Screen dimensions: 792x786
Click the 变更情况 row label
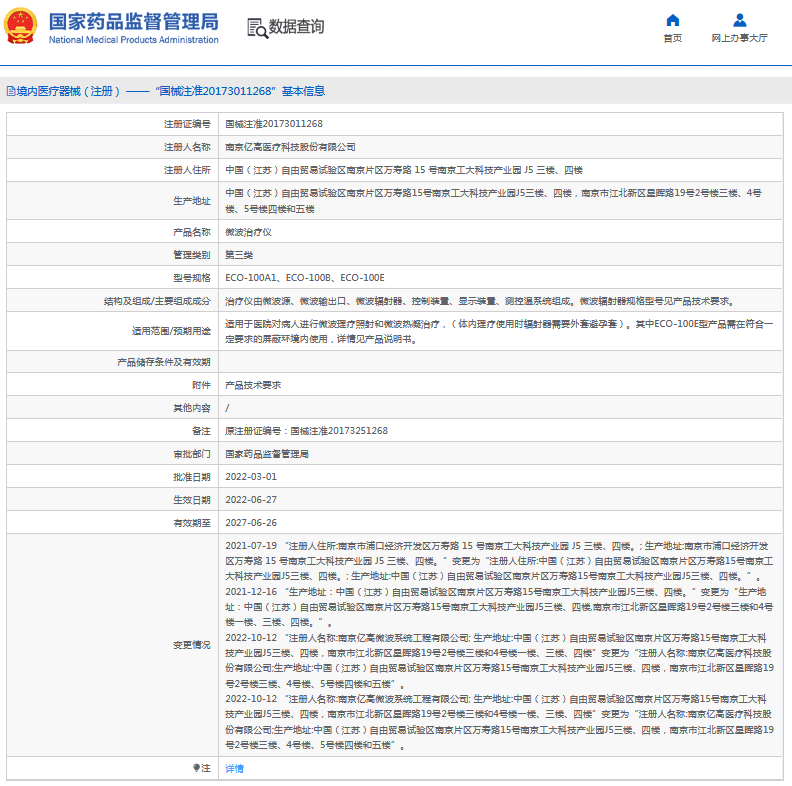[x=192, y=645]
